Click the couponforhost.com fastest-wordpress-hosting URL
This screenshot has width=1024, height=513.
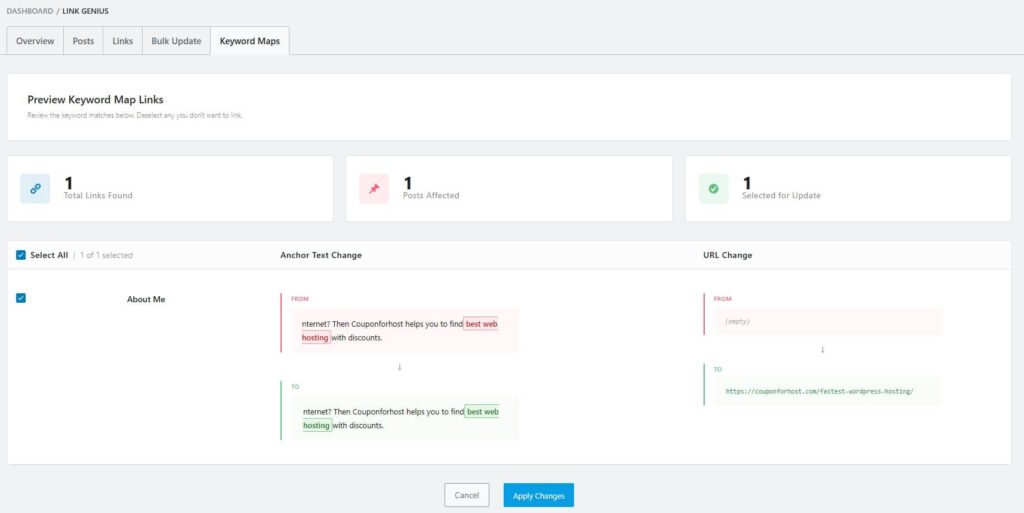pyautogui.click(x=819, y=392)
